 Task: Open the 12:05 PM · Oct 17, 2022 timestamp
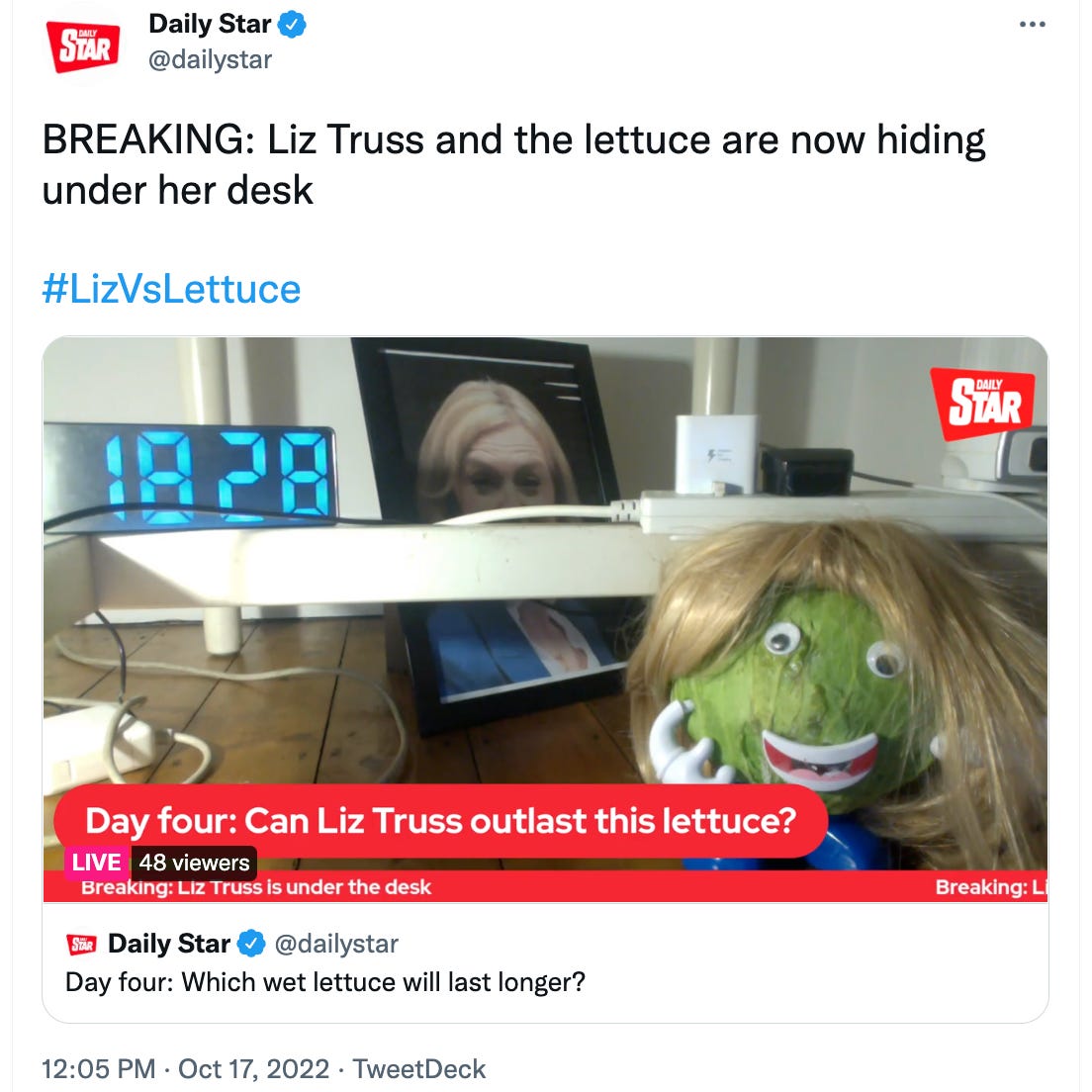185,1068
